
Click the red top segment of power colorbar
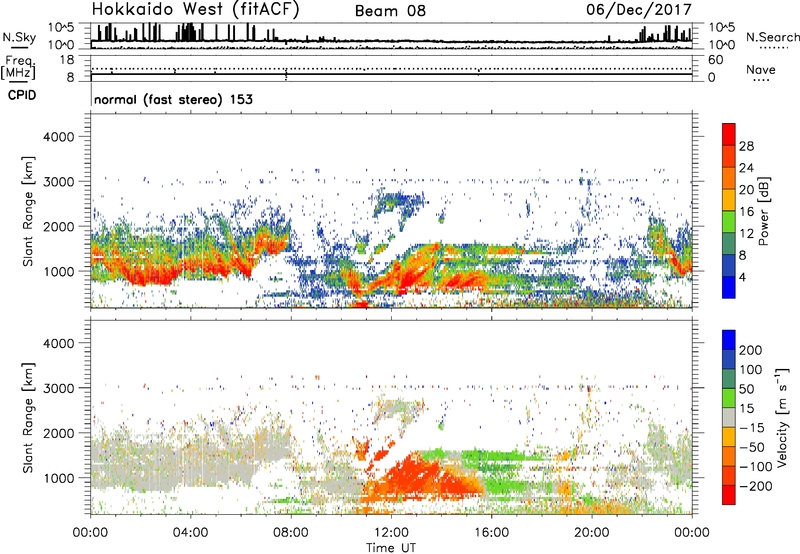pos(729,135)
